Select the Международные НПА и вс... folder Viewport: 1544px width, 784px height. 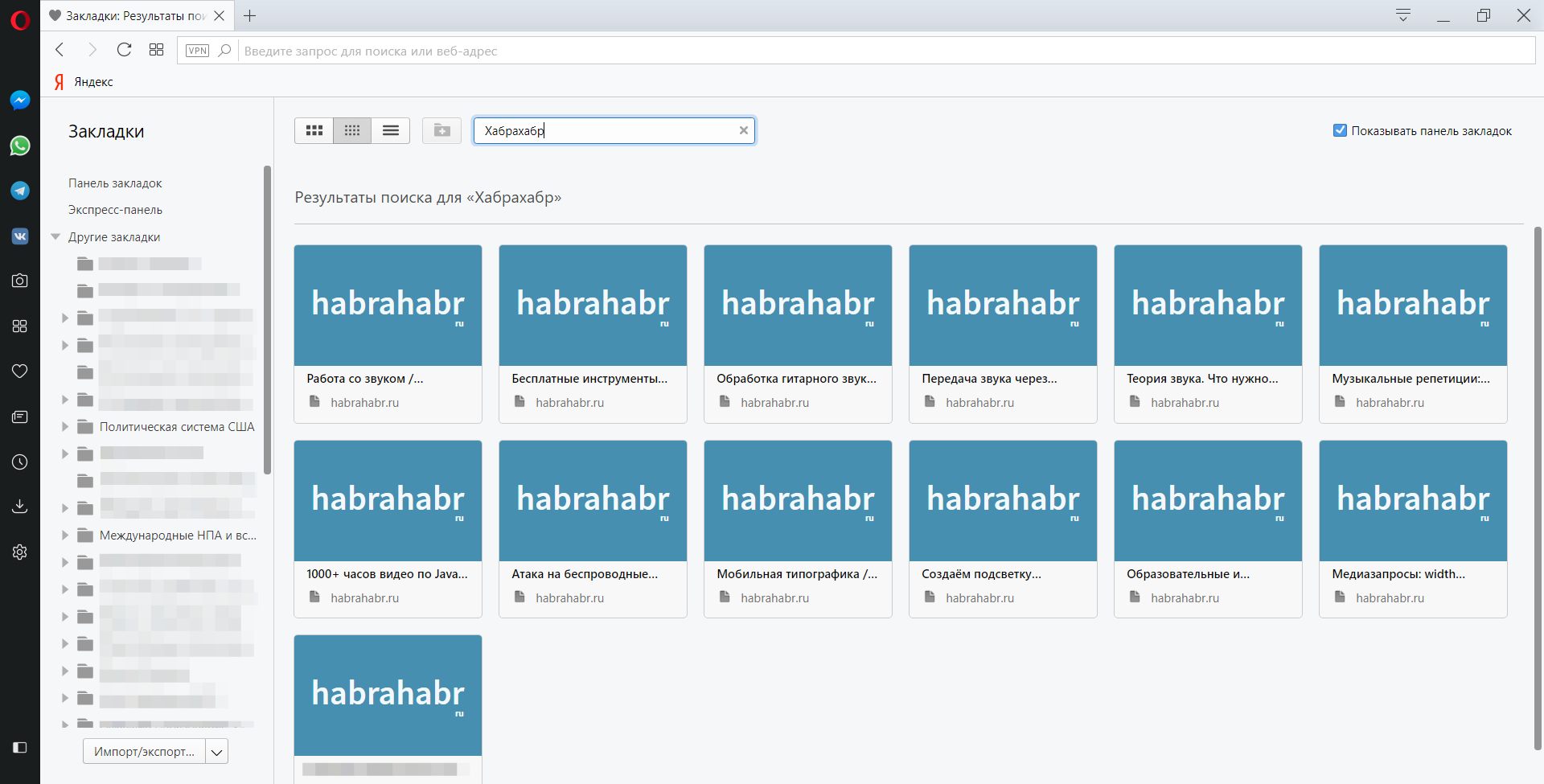pos(179,536)
